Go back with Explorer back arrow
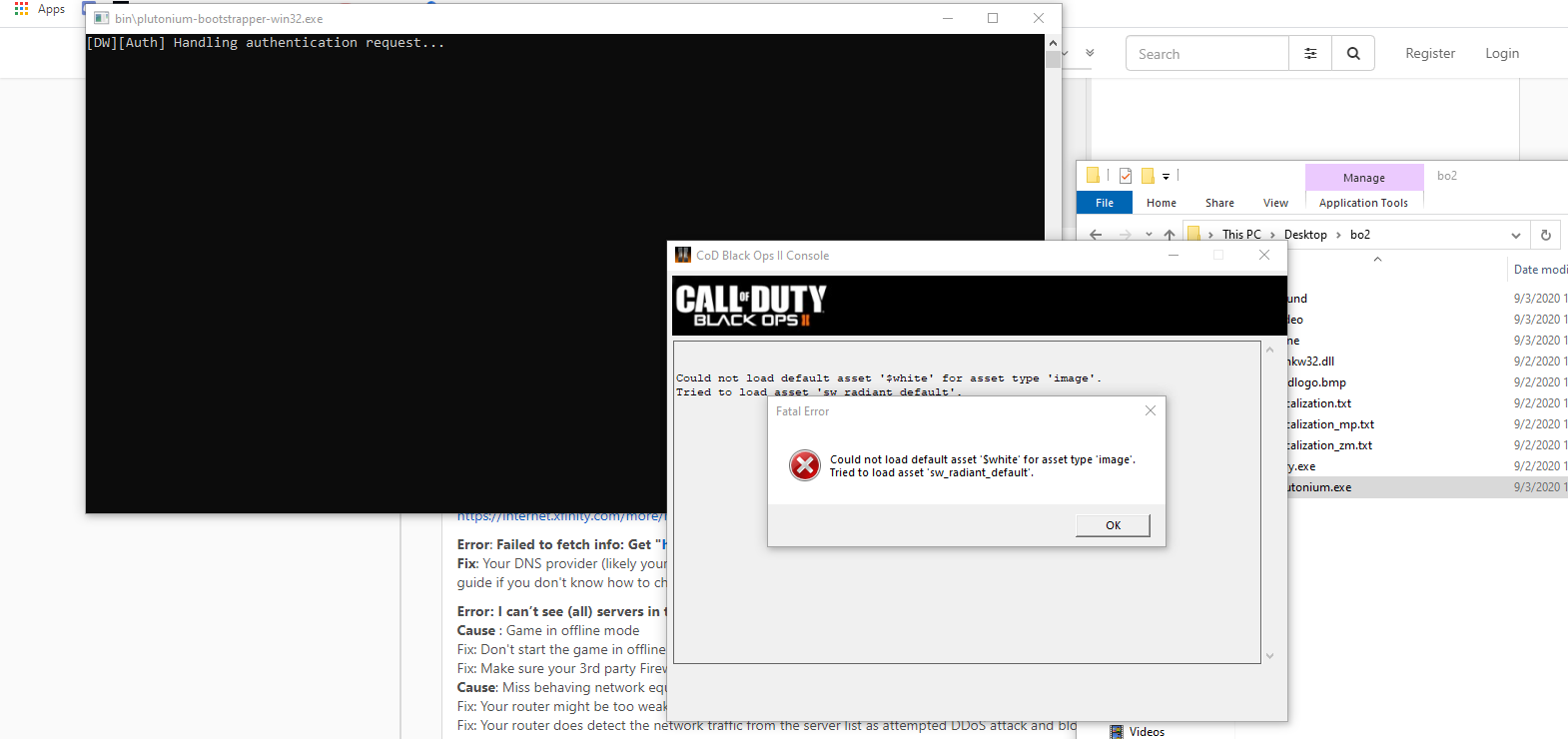The image size is (1568, 739). click(x=1096, y=235)
